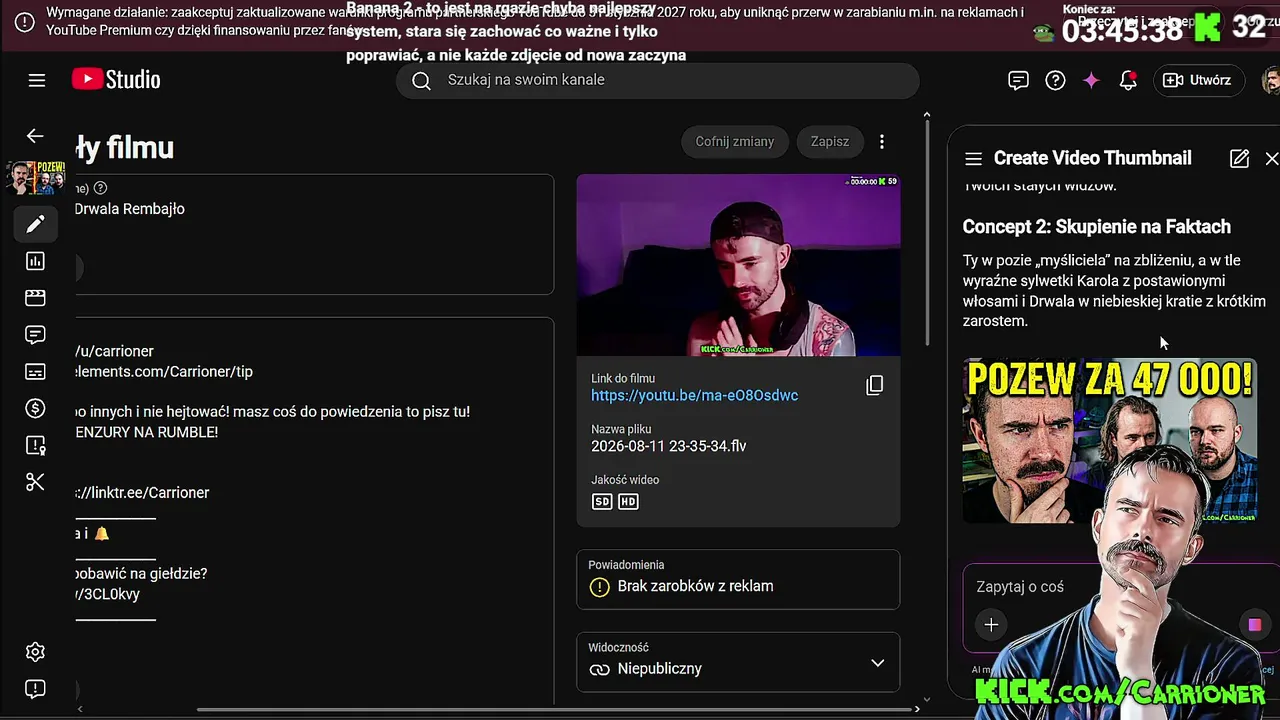Click the video thumbnail in the left sidebar
1280x720 pixels.
click(x=35, y=178)
